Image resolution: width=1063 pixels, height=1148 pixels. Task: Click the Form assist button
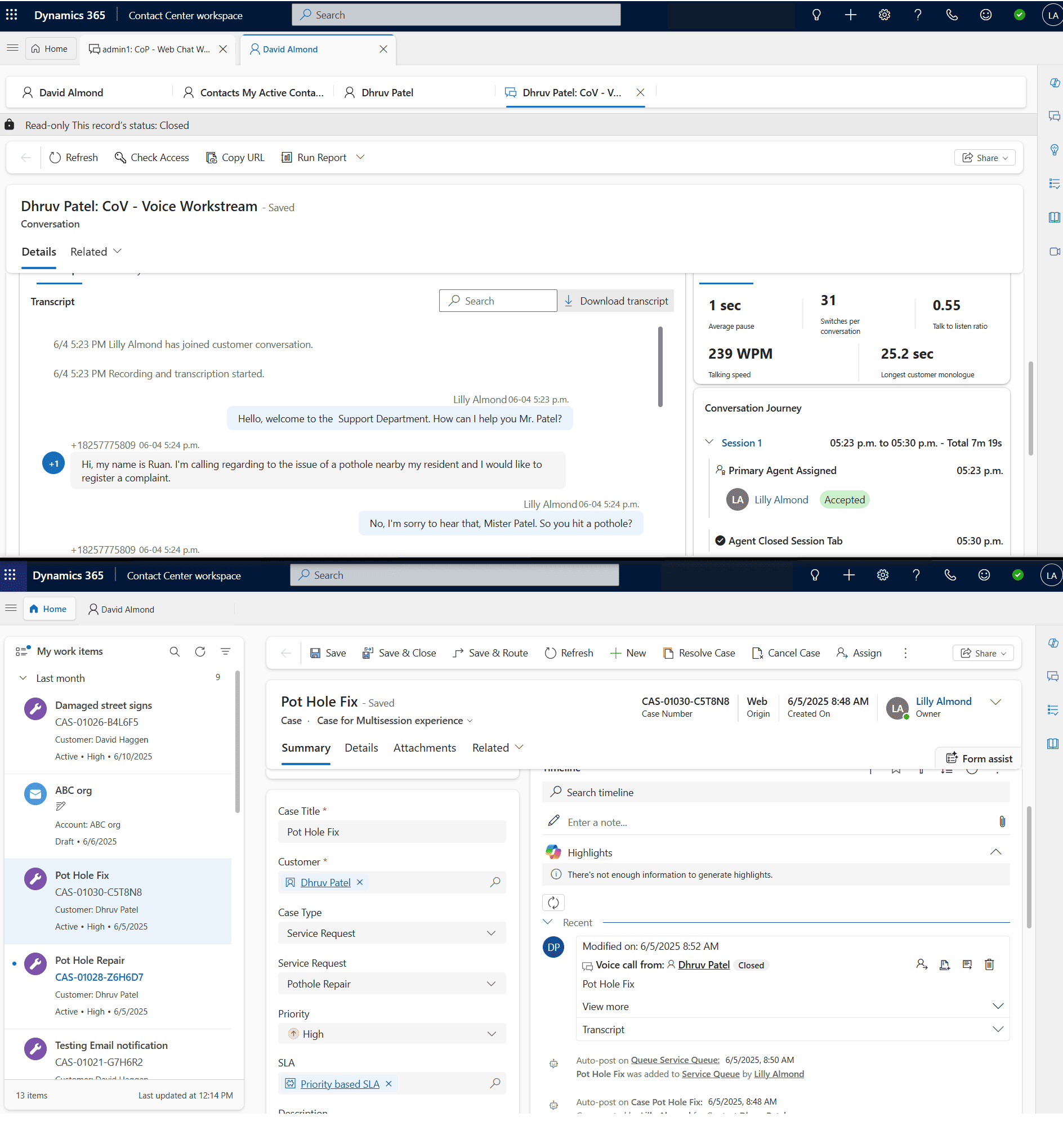point(979,758)
